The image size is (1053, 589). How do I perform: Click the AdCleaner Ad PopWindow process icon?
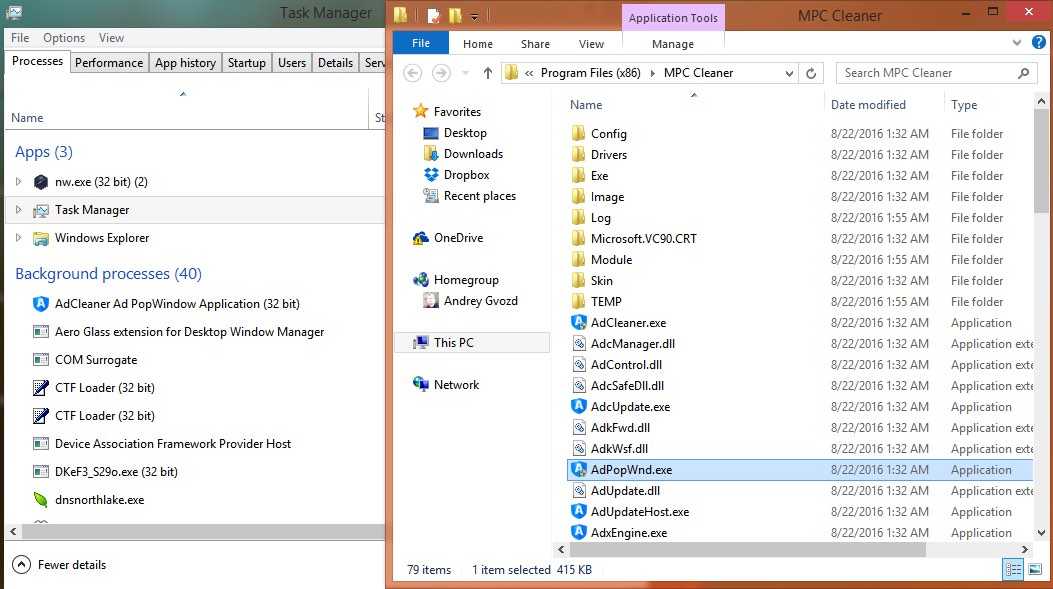41,304
